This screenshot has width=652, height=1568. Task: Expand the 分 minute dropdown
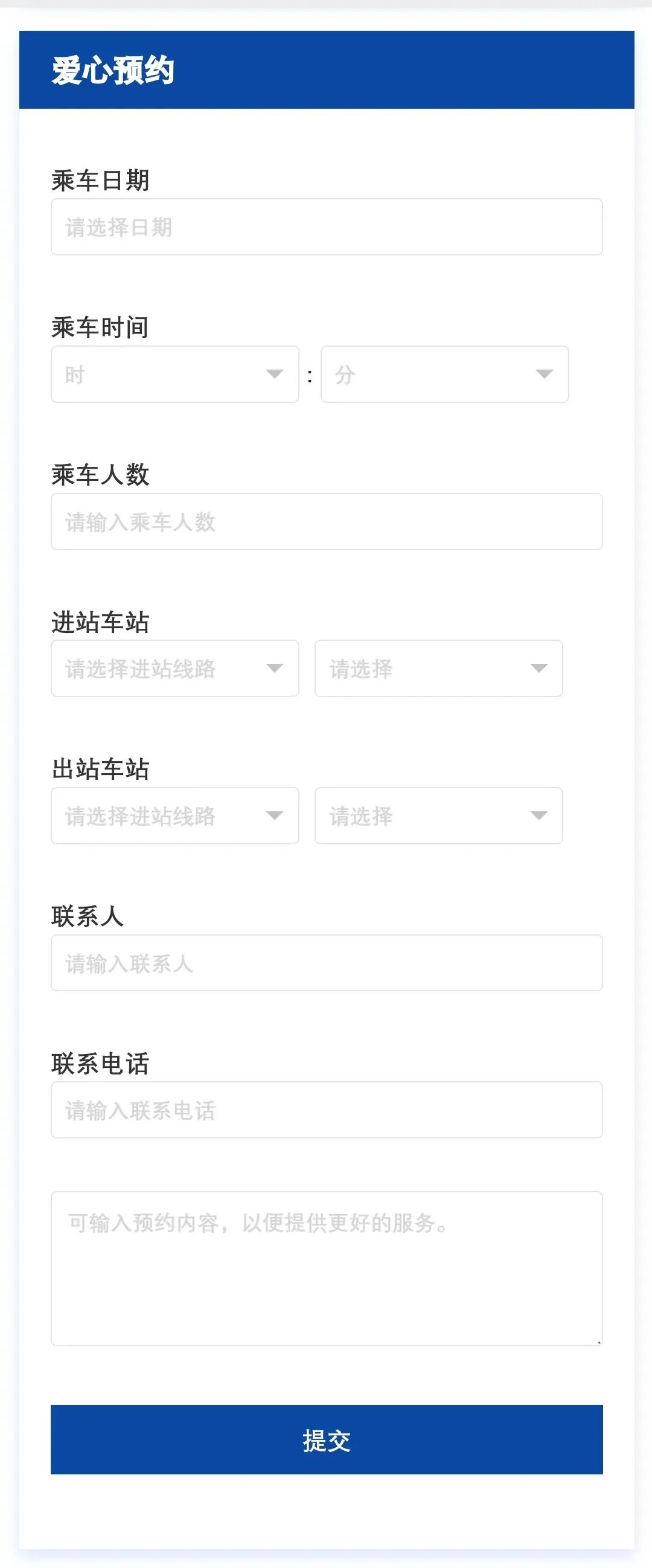pos(444,374)
